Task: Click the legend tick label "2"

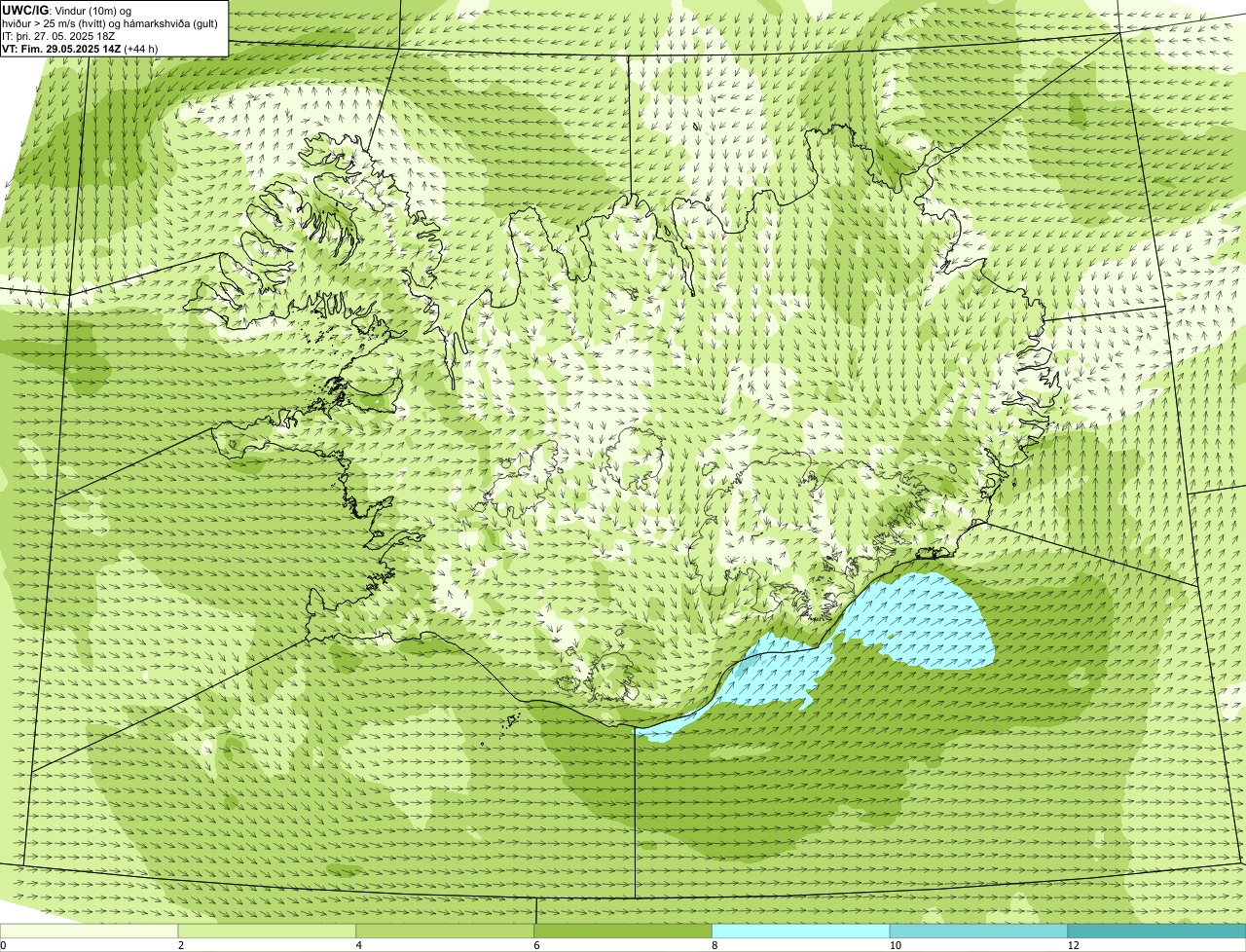Action: point(181,945)
